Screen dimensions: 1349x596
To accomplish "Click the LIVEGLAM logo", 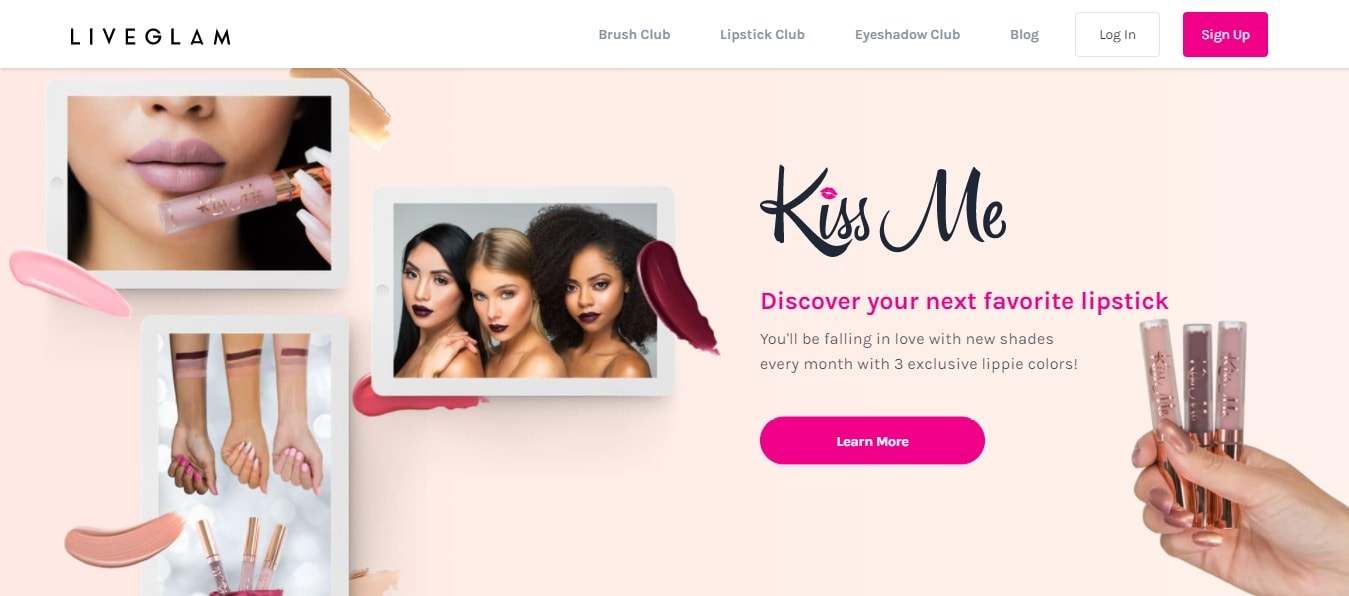I will click(150, 37).
